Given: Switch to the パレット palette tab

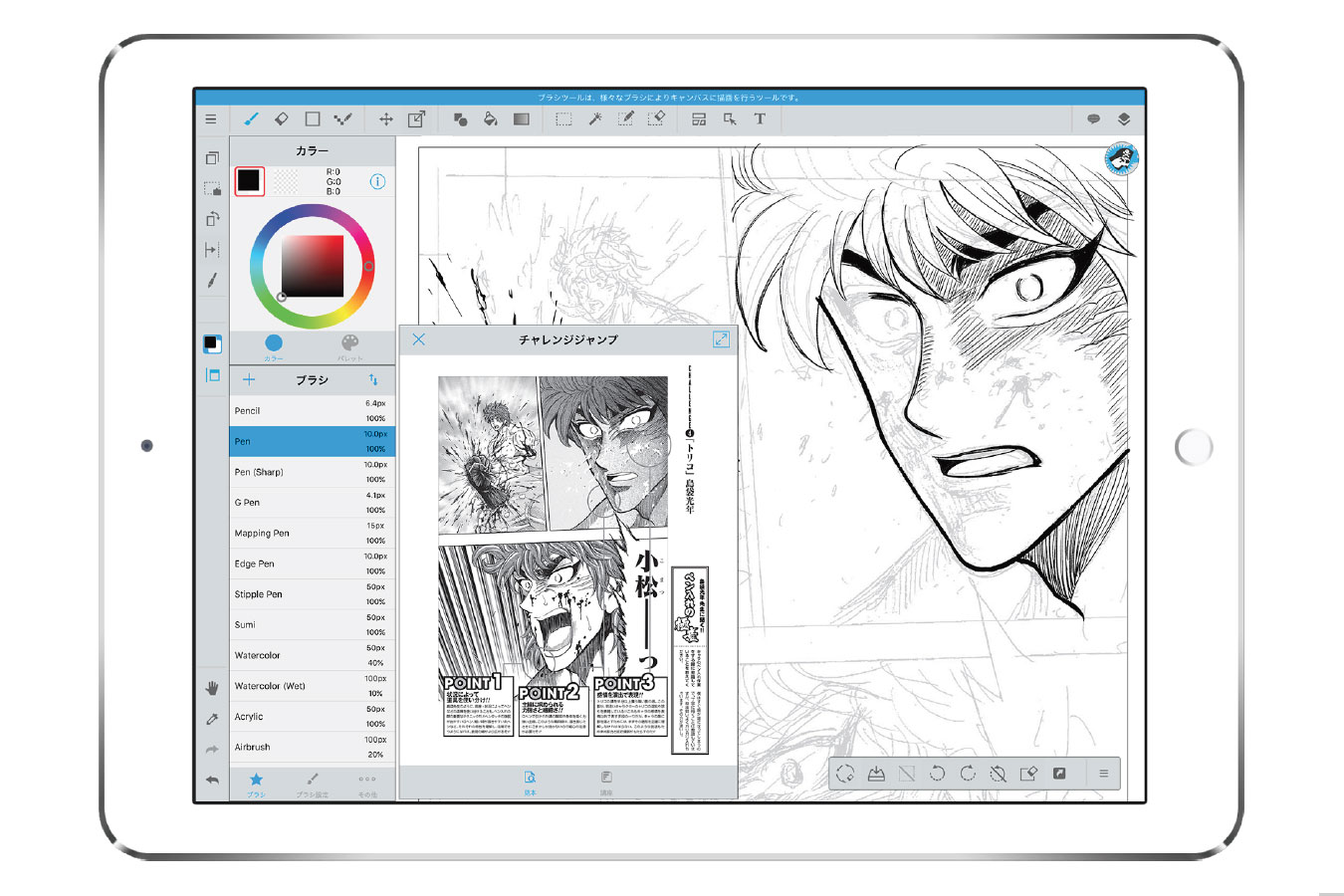Looking at the screenshot, I should [x=350, y=346].
